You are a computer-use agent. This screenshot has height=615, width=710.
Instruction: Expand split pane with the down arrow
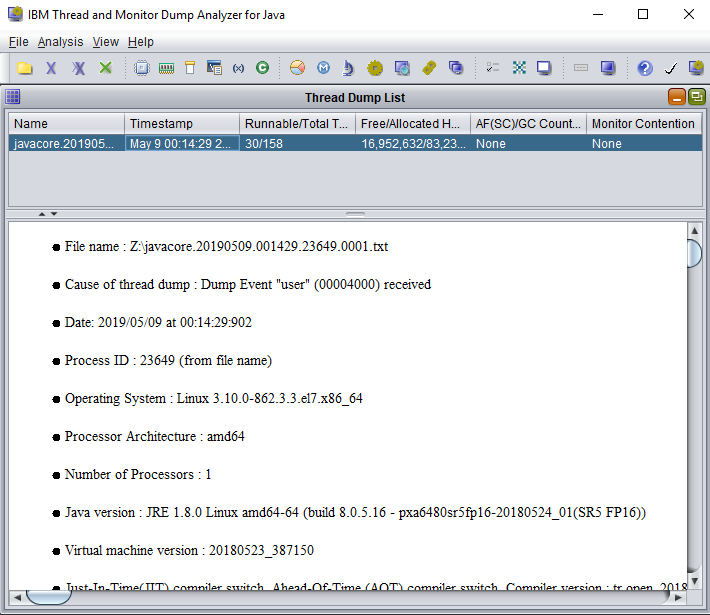(54, 214)
